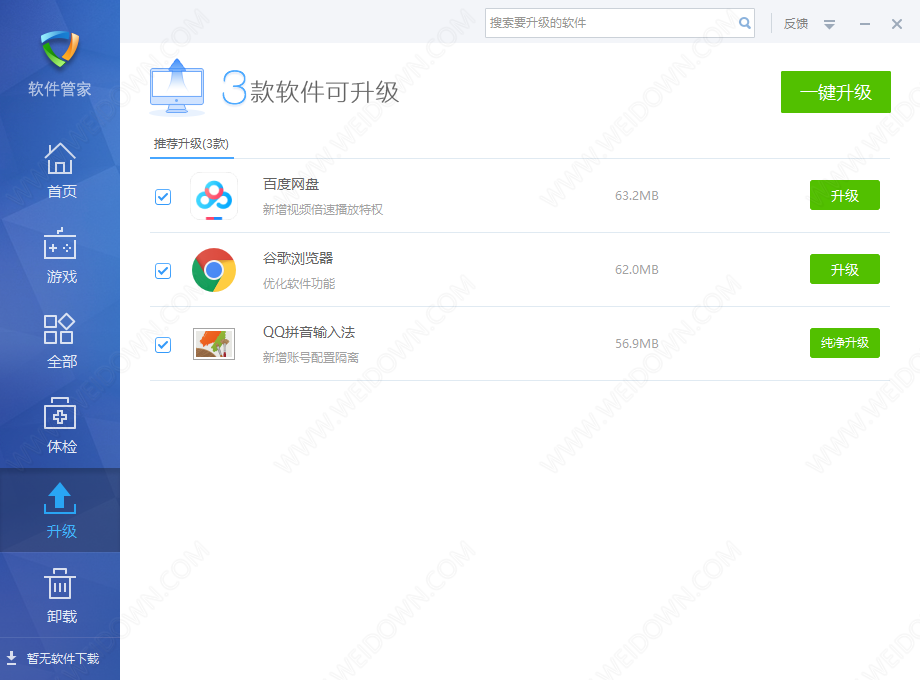Click the QQ拼音输入法 app icon
Image resolution: width=920 pixels, height=680 pixels.
click(x=214, y=344)
